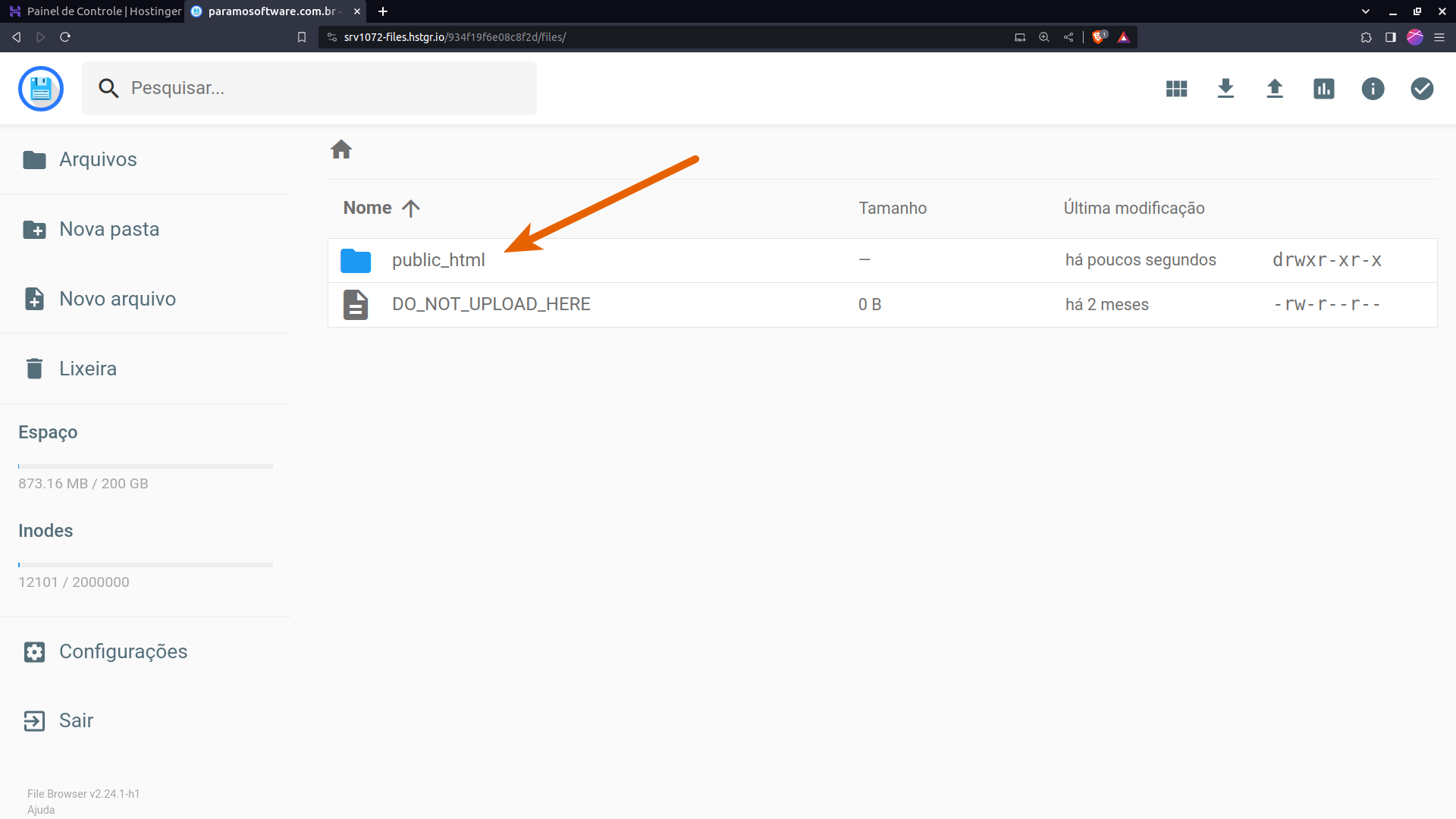Toggle the browser sidebar panel icon
The image size is (1456, 819).
pyautogui.click(x=1391, y=37)
